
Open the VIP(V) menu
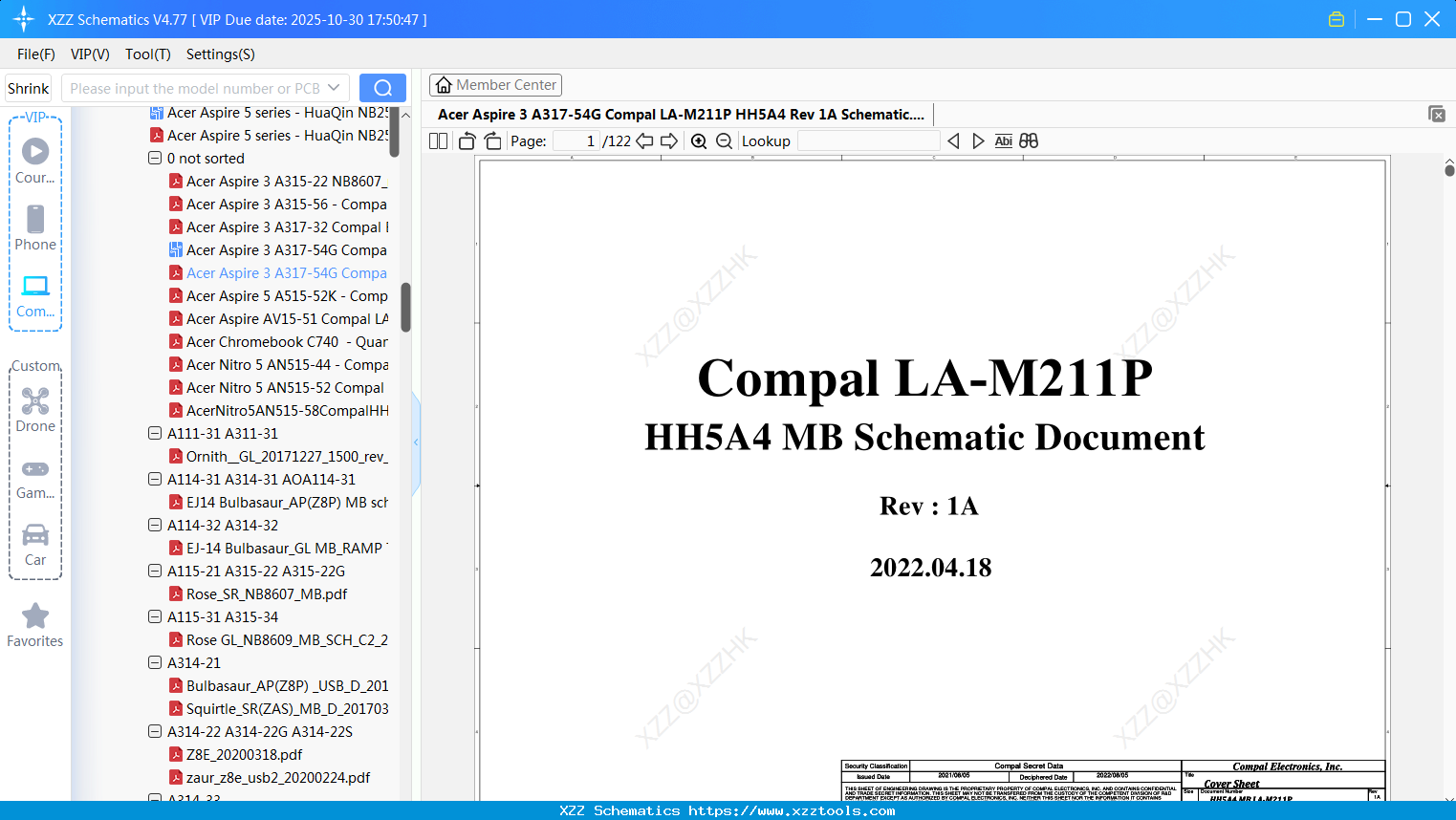tap(90, 54)
